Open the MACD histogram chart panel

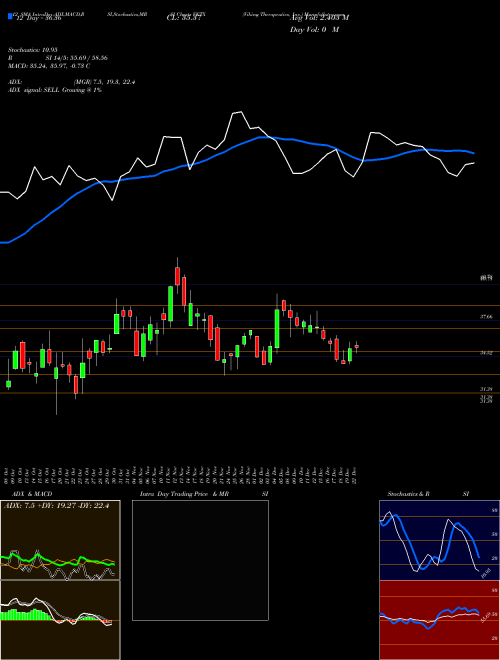tap(60, 620)
